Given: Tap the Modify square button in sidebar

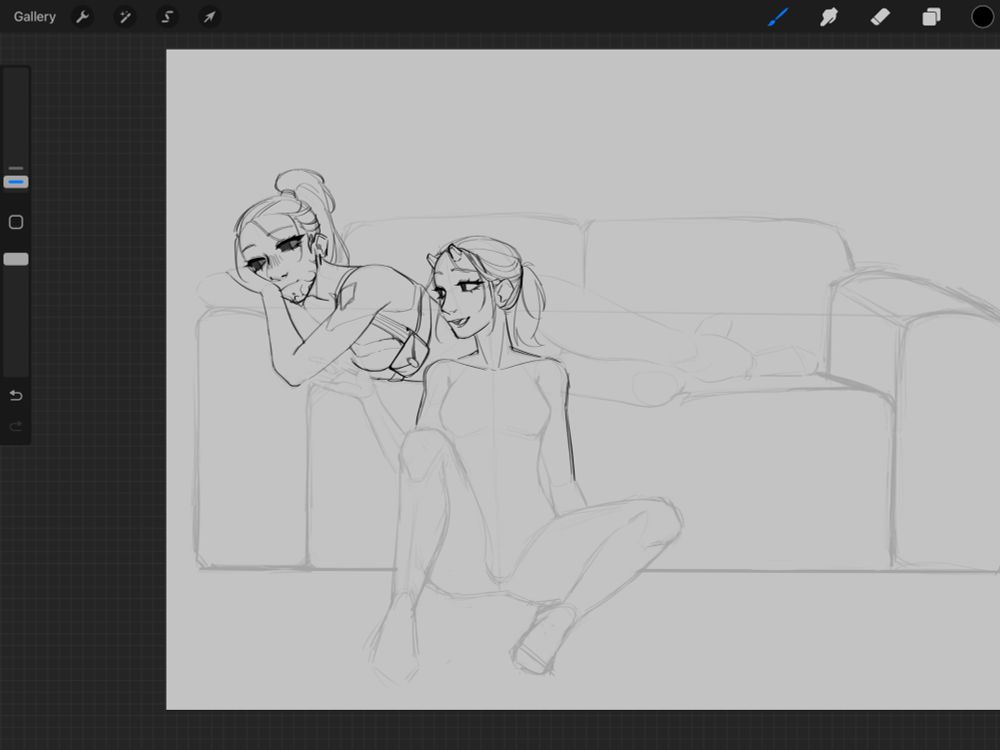Looking at the screenshot, I should [x=16, y=222].
